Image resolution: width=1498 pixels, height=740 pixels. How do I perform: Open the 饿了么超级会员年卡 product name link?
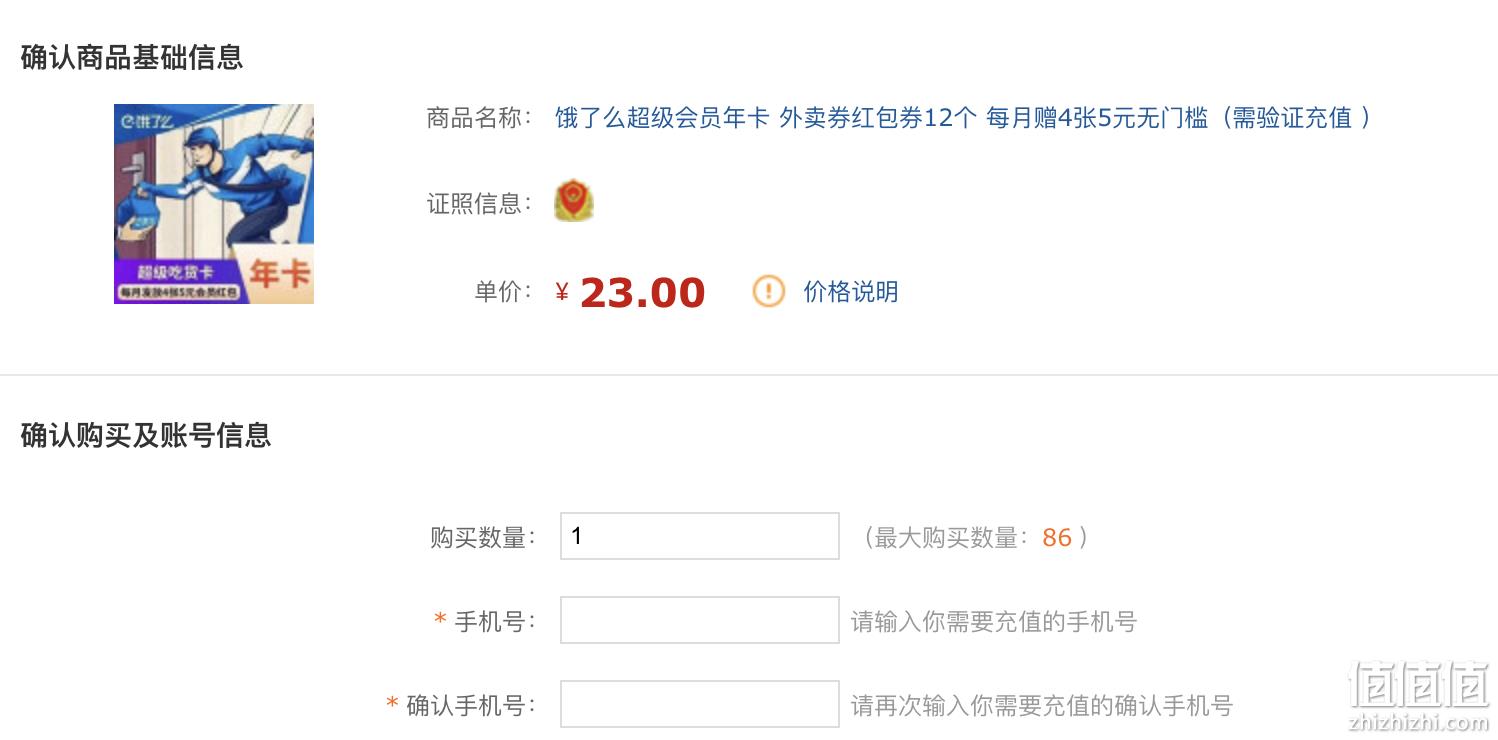click(x=963, y=118)
